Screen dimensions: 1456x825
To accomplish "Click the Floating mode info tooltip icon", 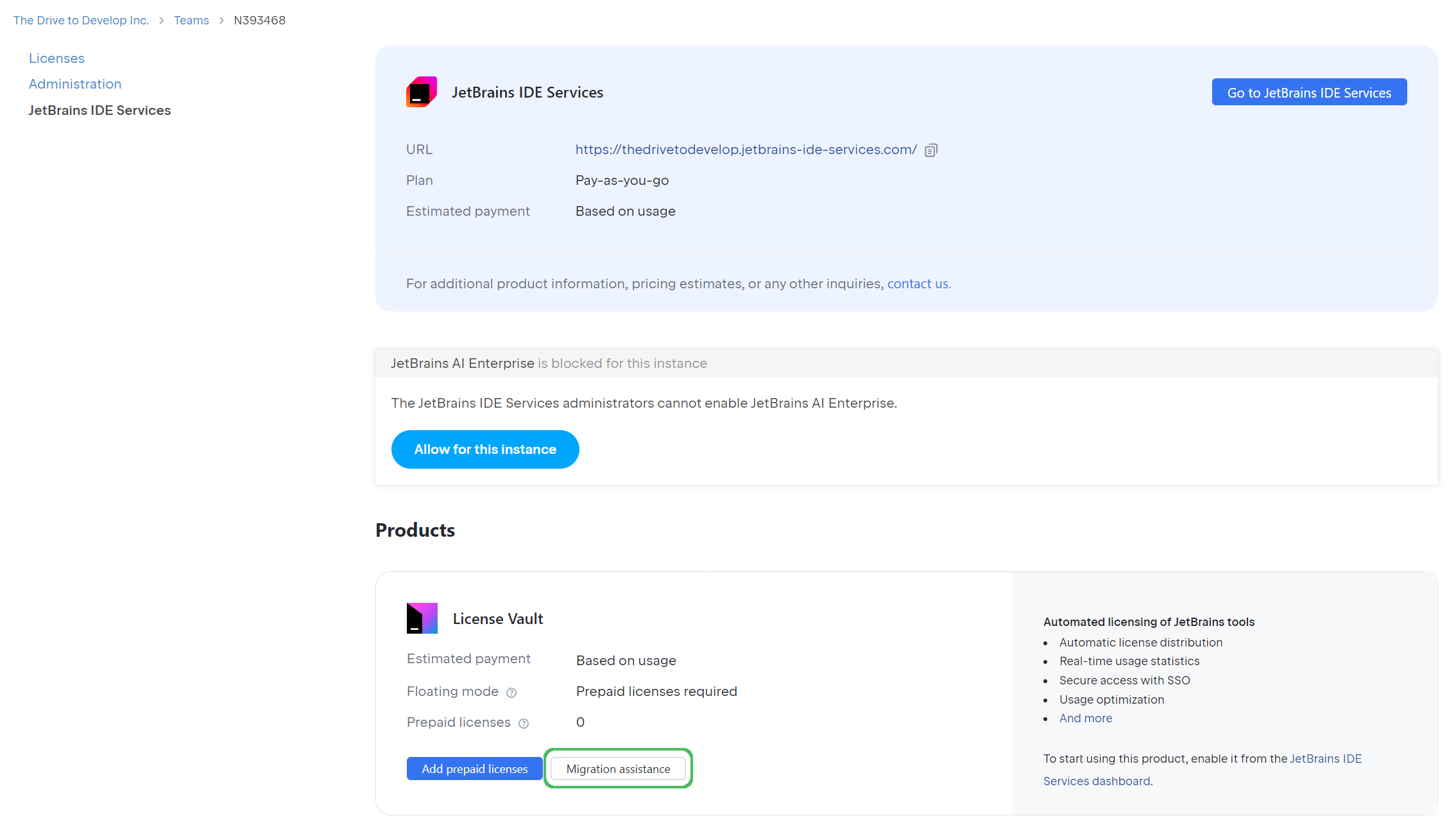I will (513, 692).
